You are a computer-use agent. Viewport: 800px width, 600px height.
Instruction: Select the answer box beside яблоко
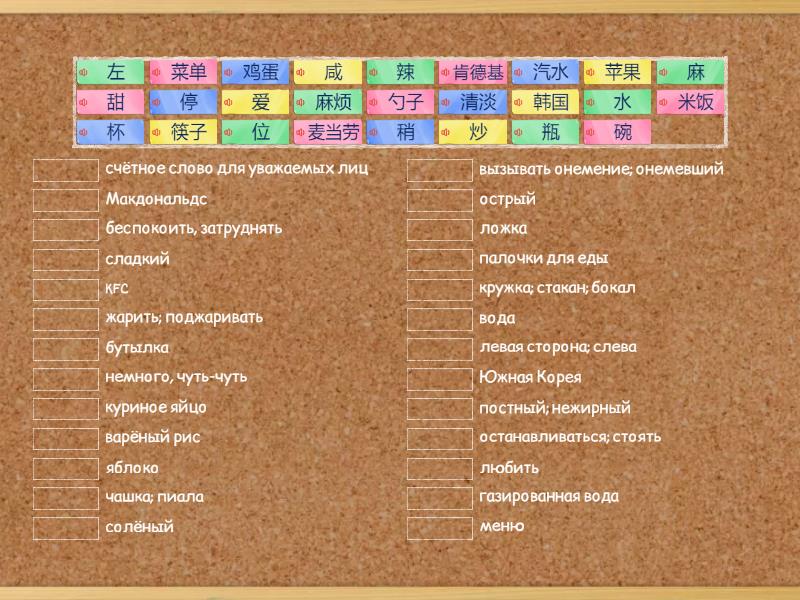point(66,468)
